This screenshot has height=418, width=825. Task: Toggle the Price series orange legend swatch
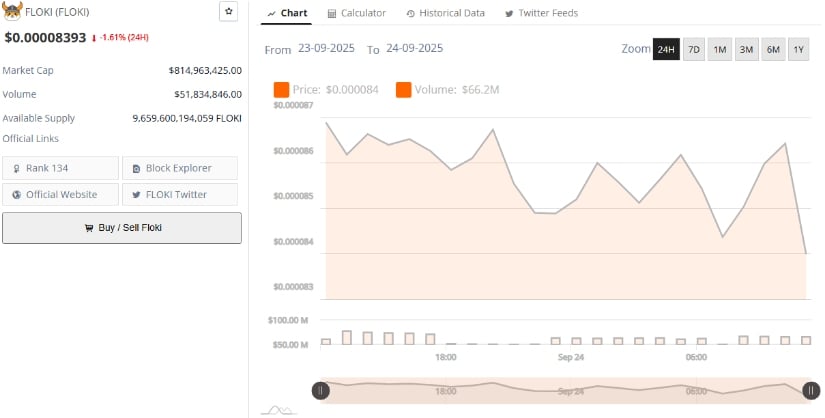[x=281, y=90]
